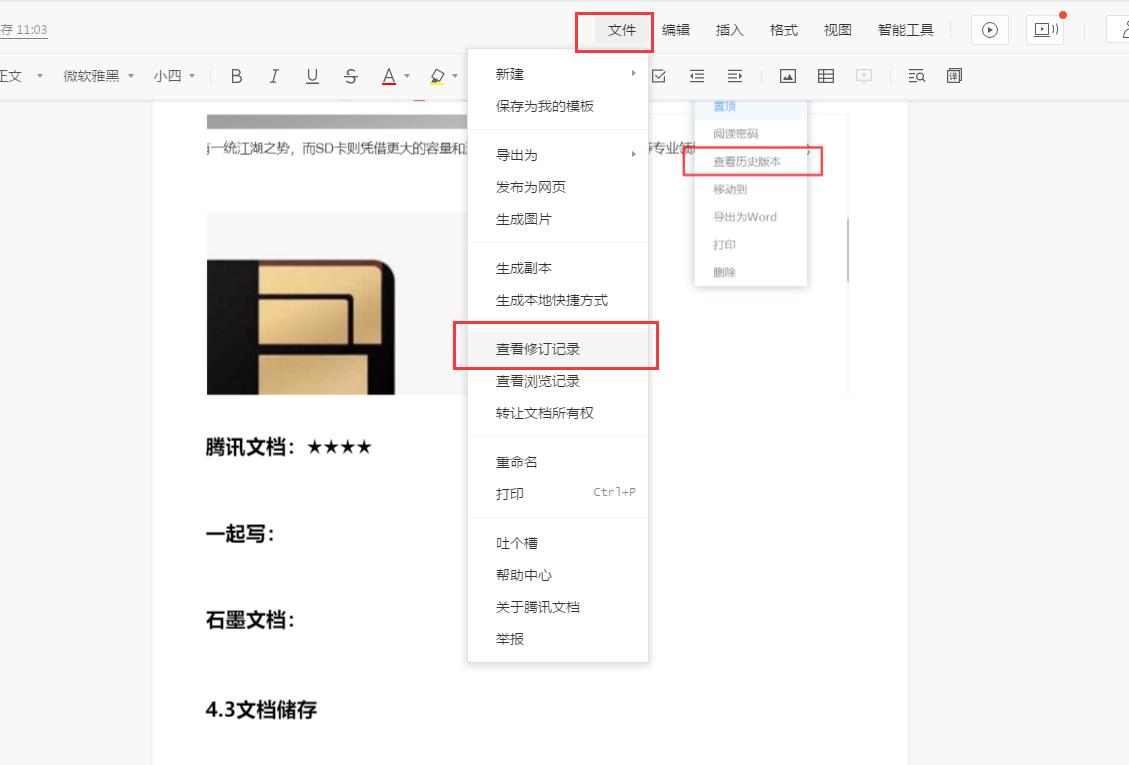Toggle strikethrough formatting
The image size is (1129, 765).
(x=351, y=75)
